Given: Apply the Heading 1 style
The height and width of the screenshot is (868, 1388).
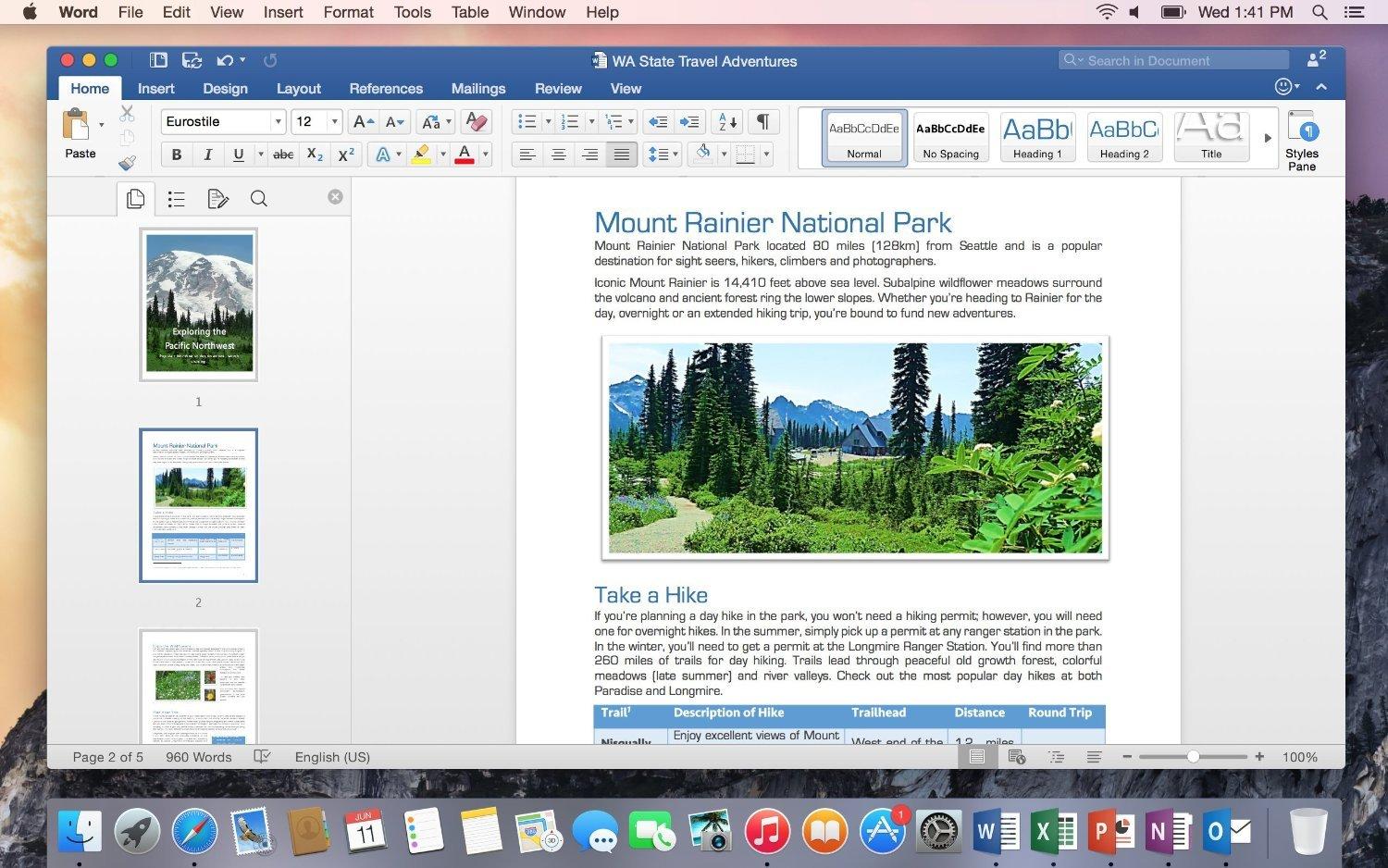Looking at the screenshot, I should pyautogui.click(x=1036, y=137).
